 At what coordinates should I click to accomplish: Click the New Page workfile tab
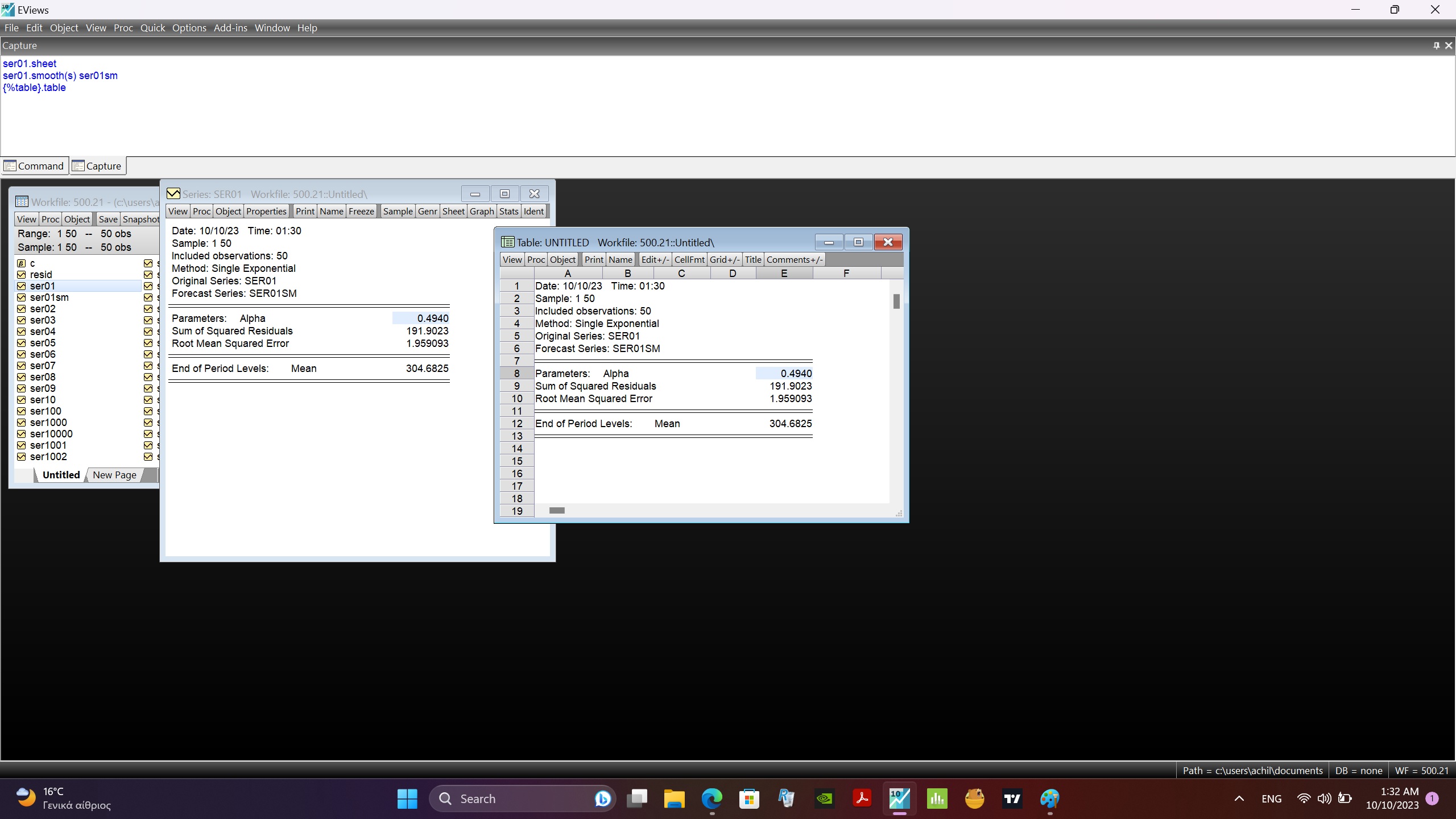pyautogui.click(x=114, y=475)
